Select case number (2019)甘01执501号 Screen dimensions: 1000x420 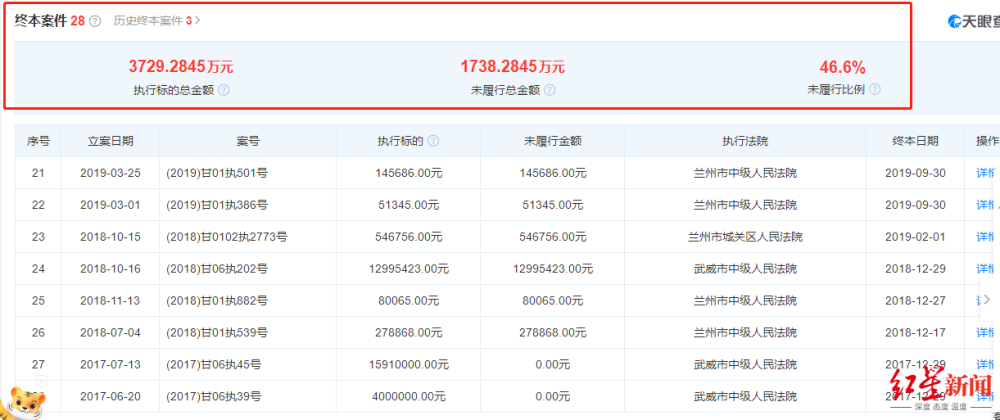216,173
